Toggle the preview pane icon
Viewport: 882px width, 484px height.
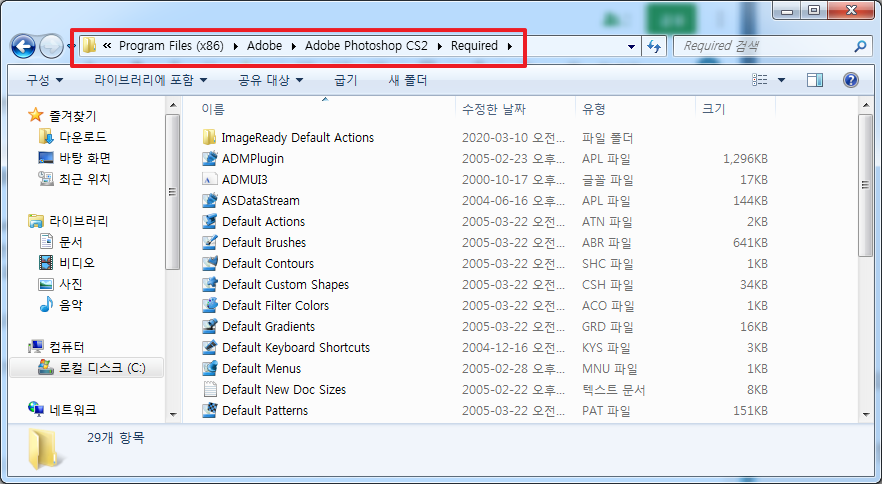(814, 80)
